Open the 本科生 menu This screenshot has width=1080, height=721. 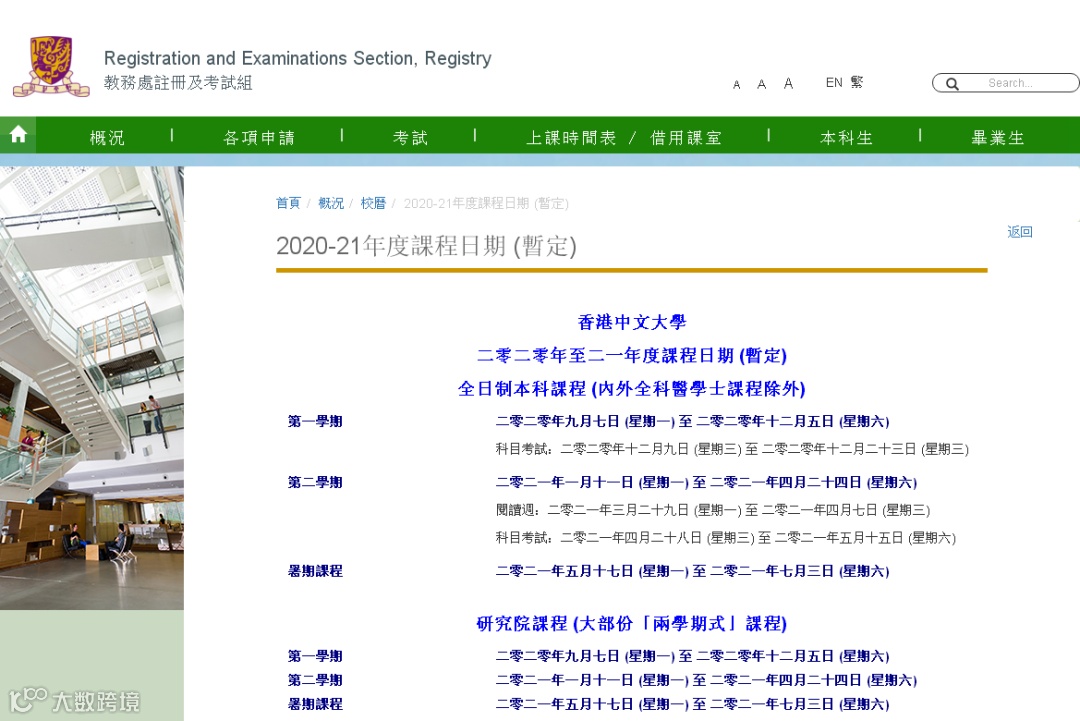click(x=847, y=138)
